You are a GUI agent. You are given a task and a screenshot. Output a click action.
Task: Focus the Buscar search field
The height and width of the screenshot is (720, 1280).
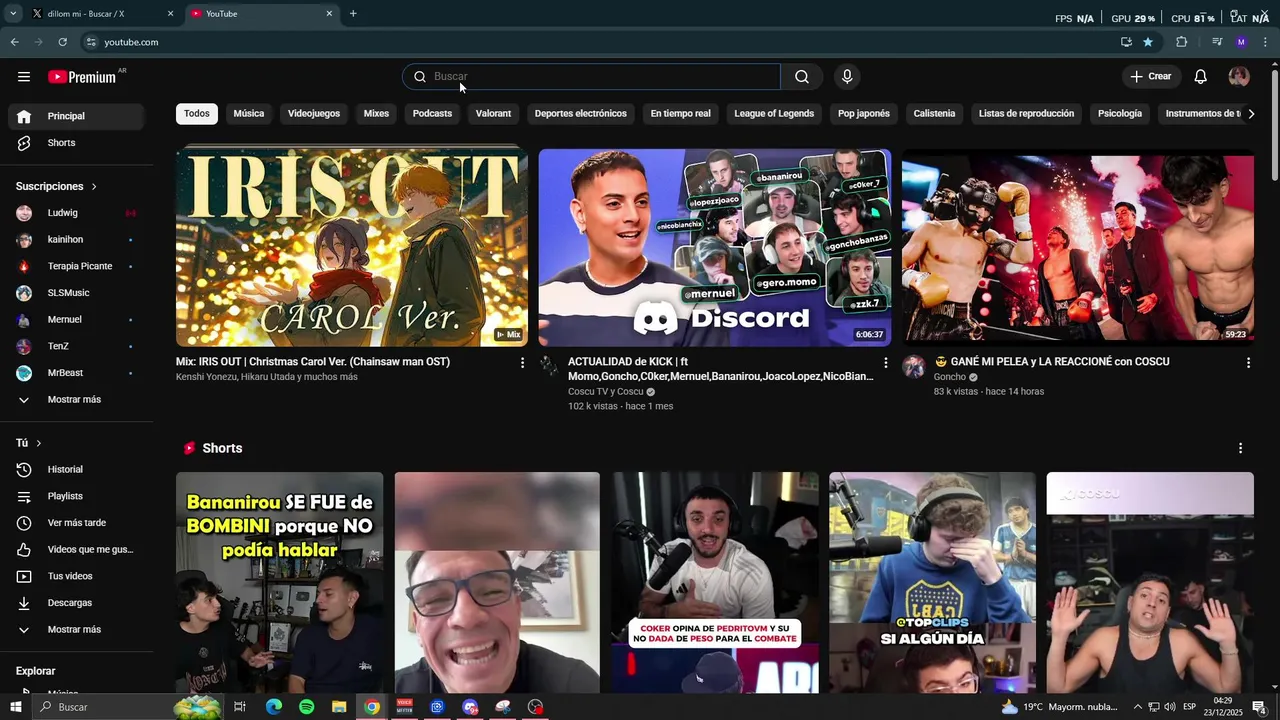click(x=591, y=77)
